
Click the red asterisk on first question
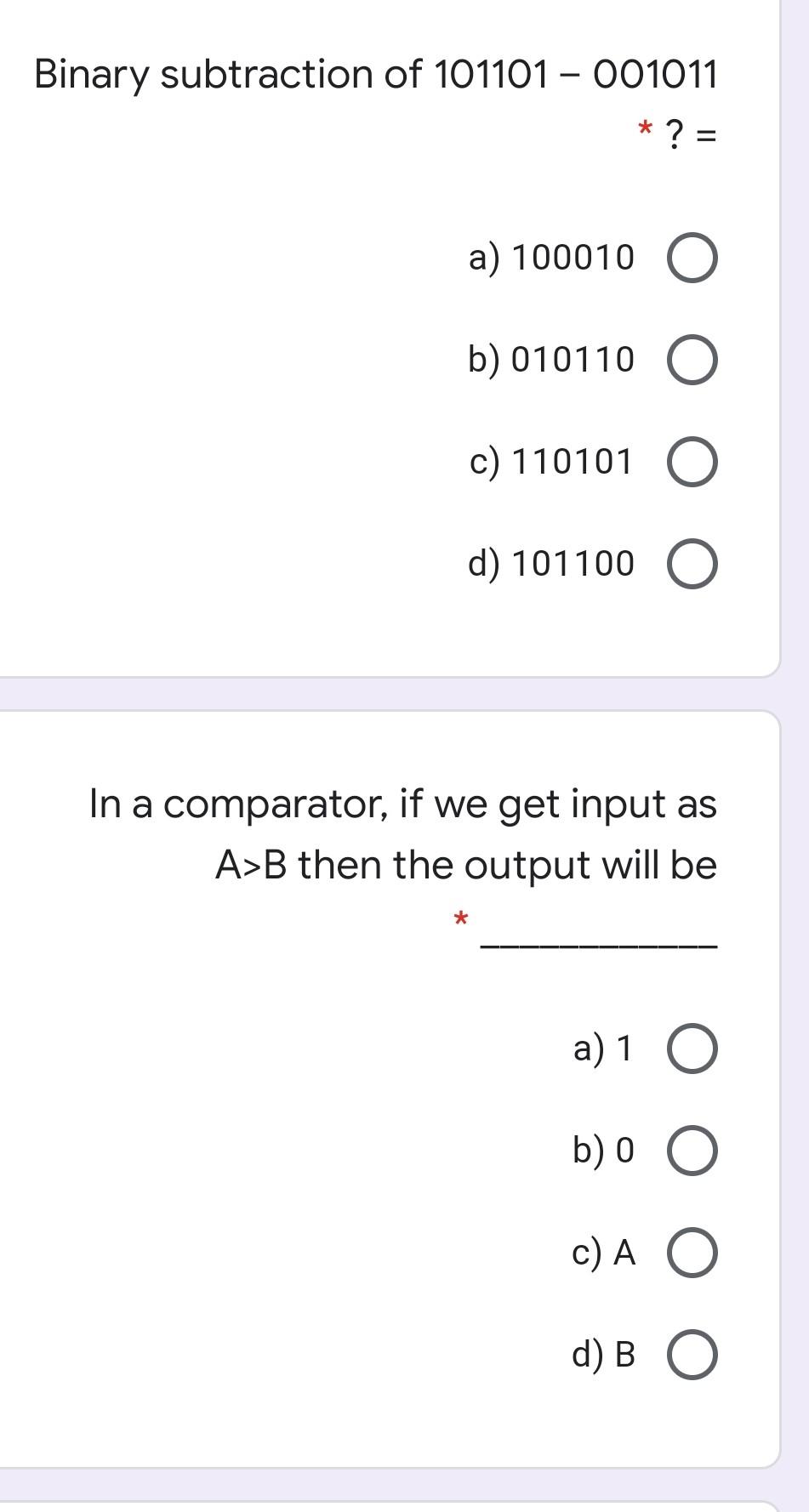pyautogui.click(x=644, y=130)
